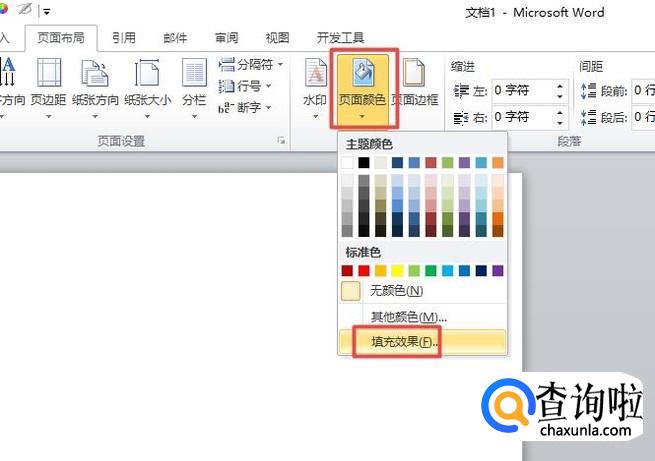
Task: Open the 行号 line numbers dropdown
Action: click(245, 86)
